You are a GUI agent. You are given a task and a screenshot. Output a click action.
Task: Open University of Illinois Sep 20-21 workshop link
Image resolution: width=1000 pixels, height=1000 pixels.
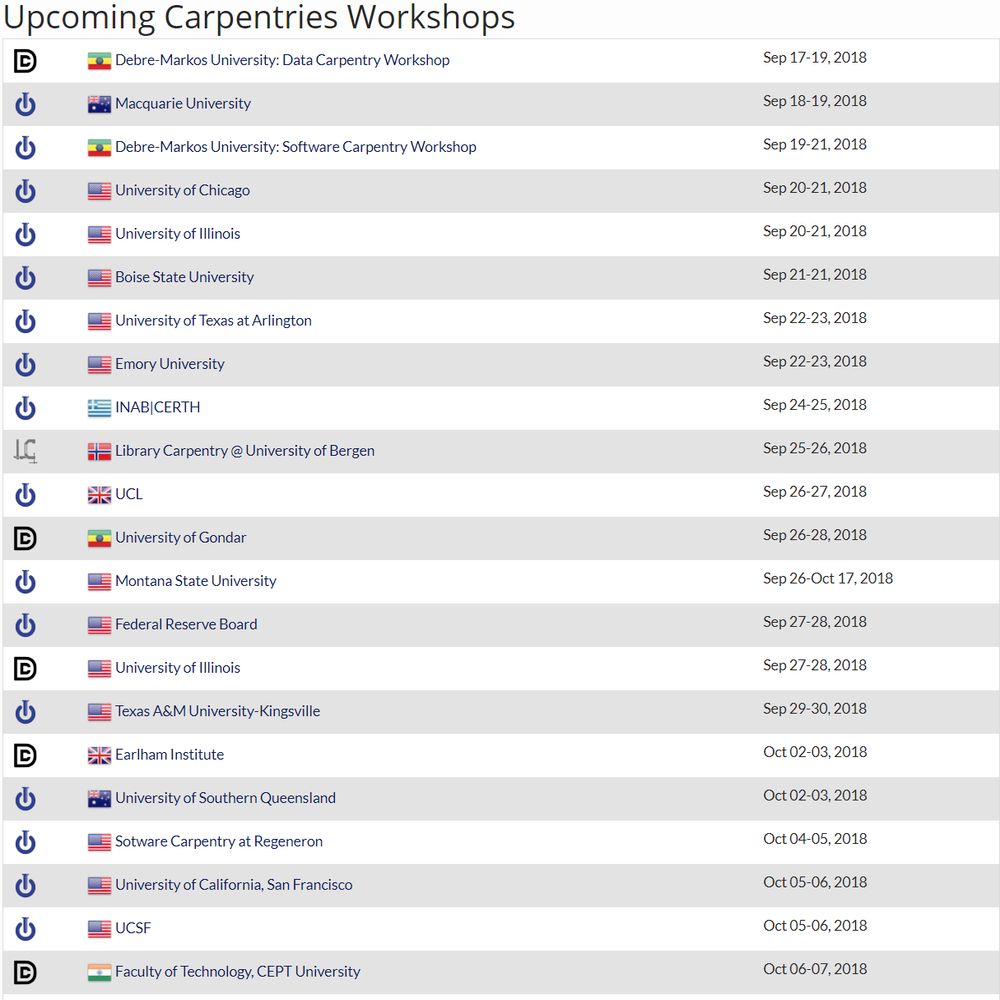[178, 233]
